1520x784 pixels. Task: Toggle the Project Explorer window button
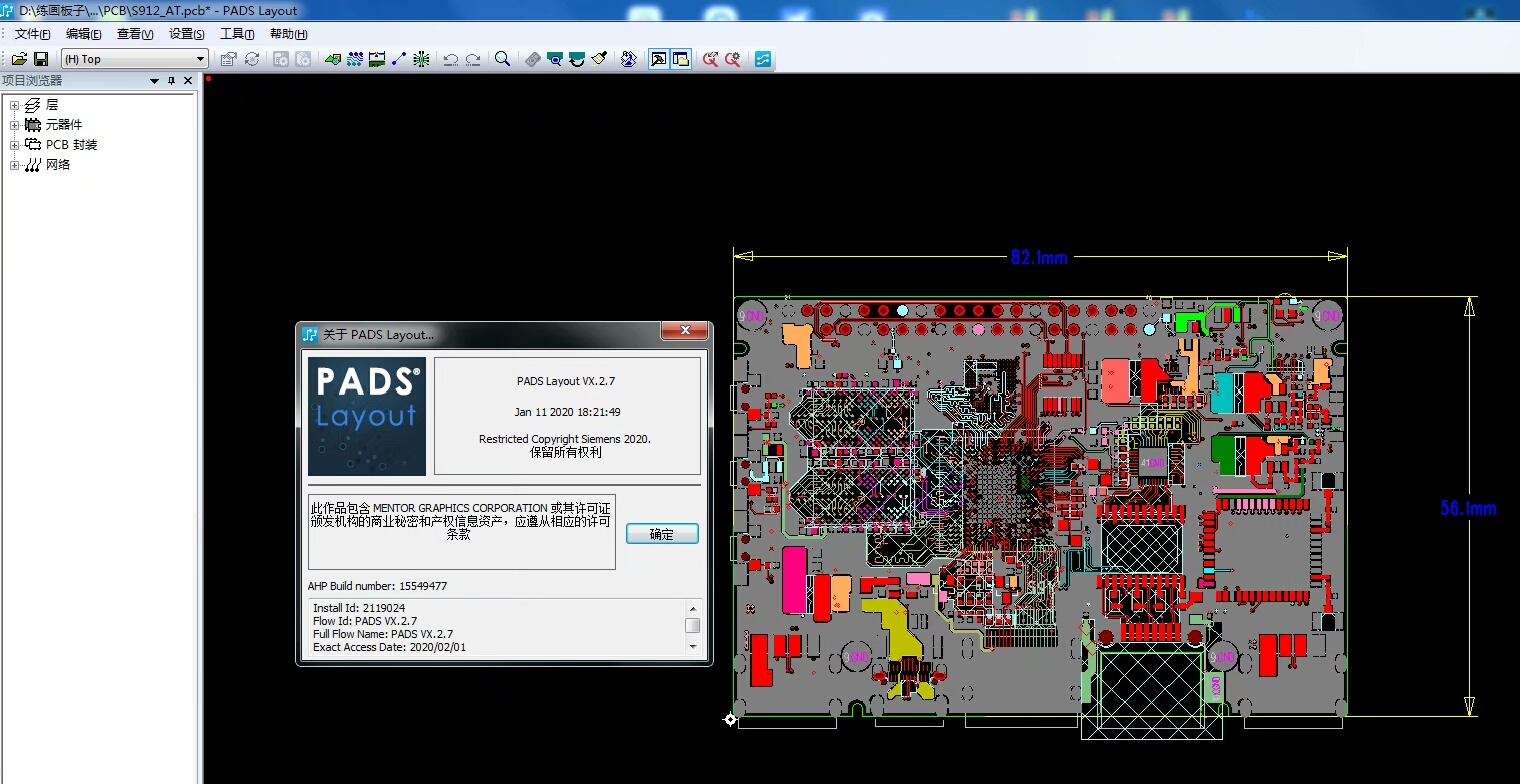point(681,59)
